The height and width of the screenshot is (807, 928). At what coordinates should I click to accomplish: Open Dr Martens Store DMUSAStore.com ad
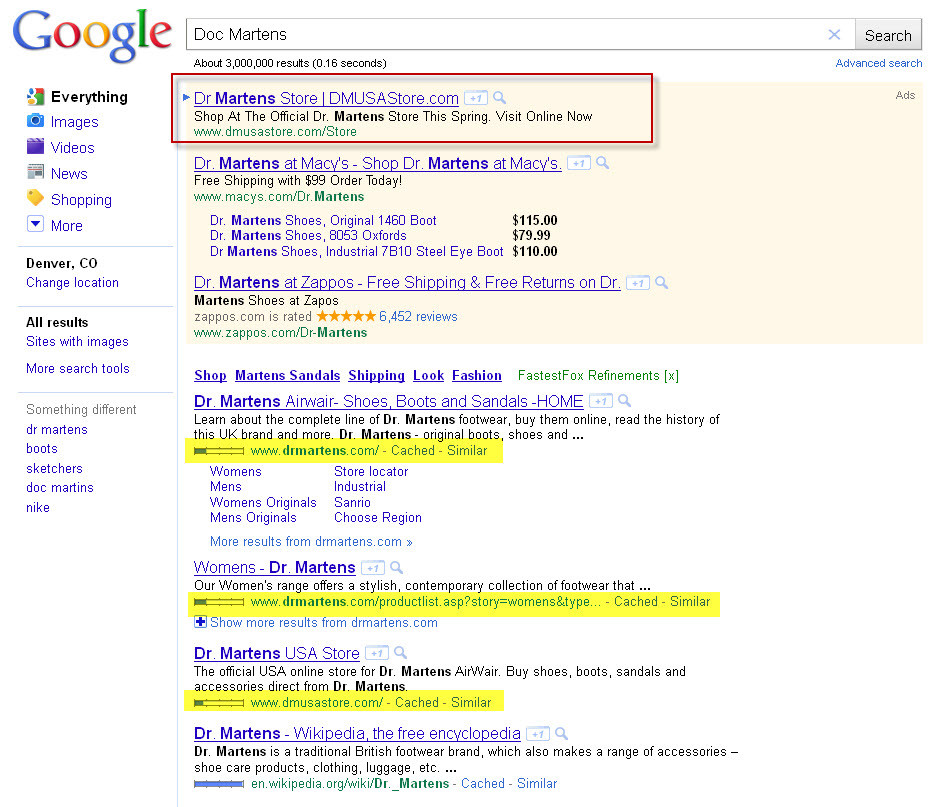point(326,98)
